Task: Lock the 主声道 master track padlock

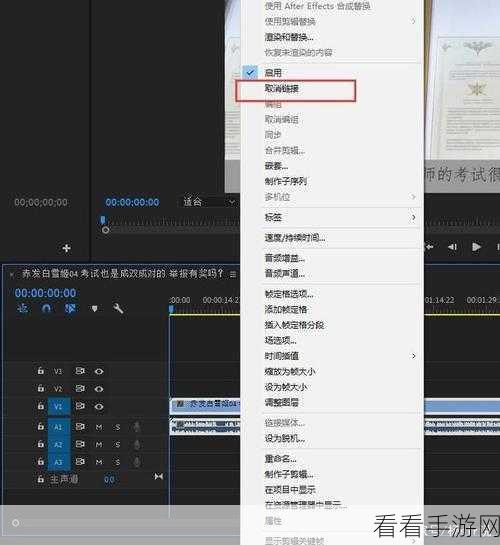Action: point(40,479)
